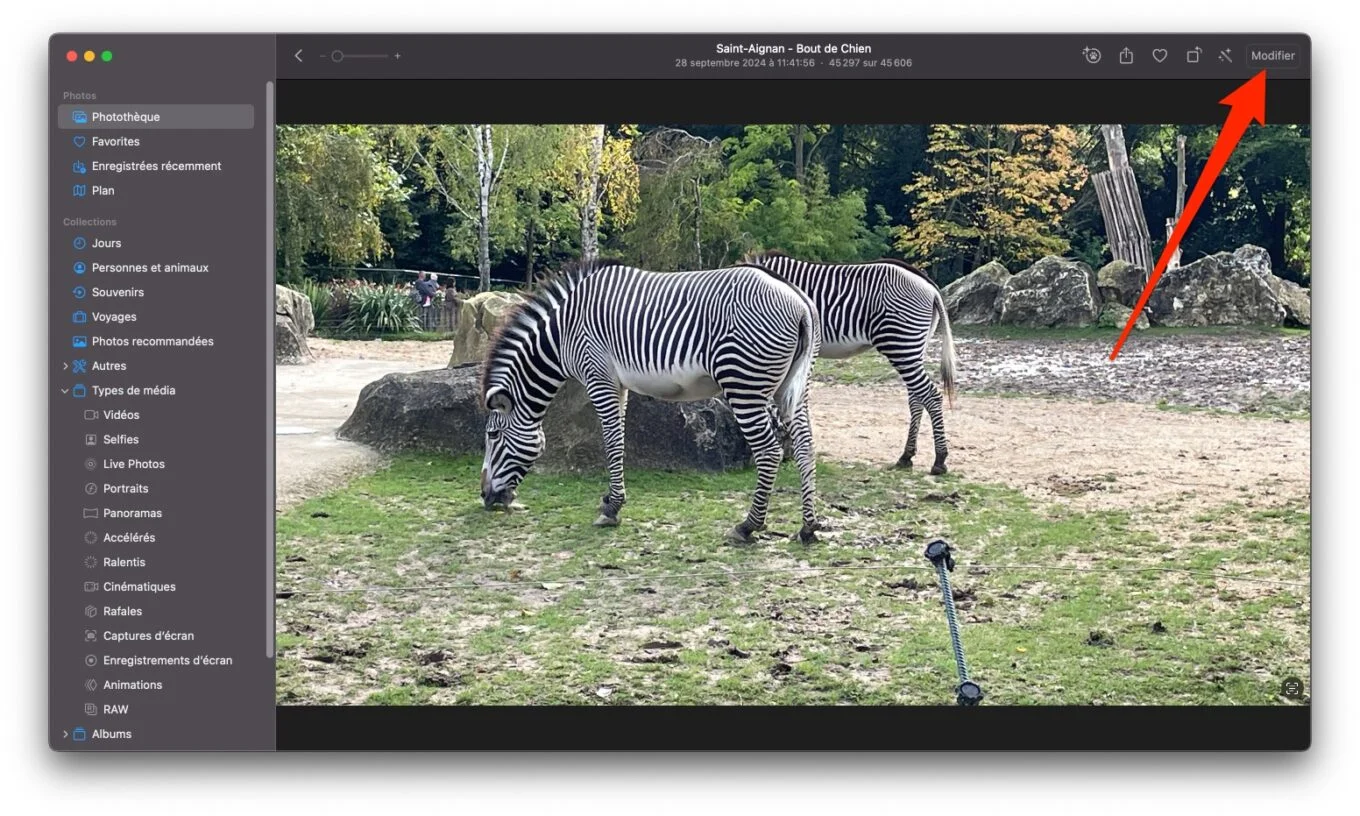Click the Vidéos camera icon
This screenshot has width=1360, height=816.
(91, 415)
